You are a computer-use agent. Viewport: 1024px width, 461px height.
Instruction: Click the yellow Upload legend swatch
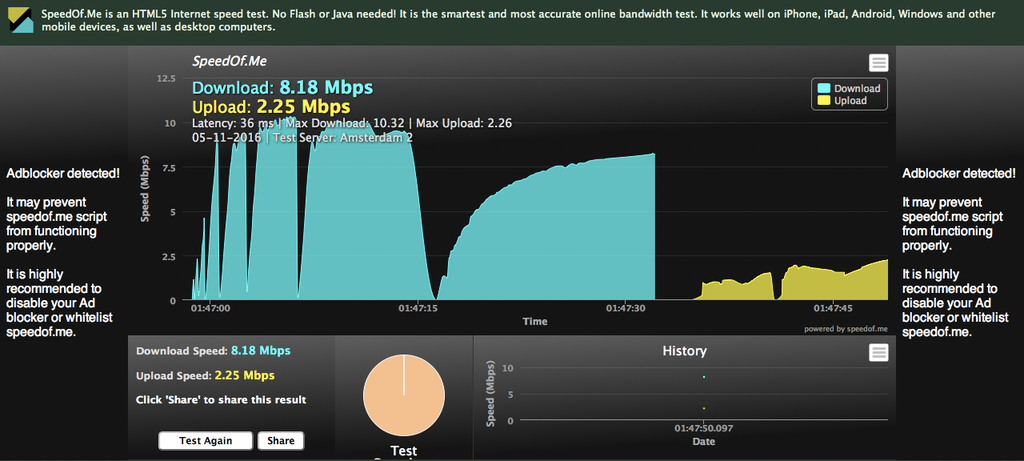[824, 101]
